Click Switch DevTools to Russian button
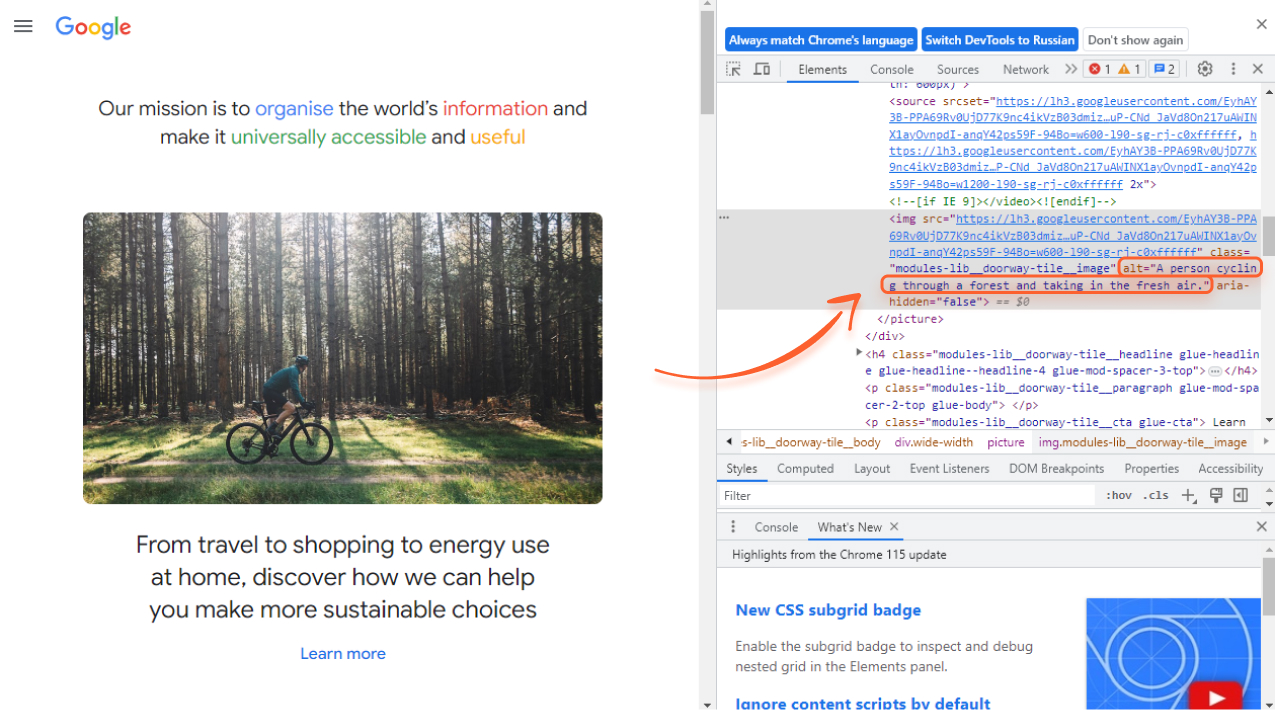Viewport: 1275px width, 710px height. pos(999,40)
